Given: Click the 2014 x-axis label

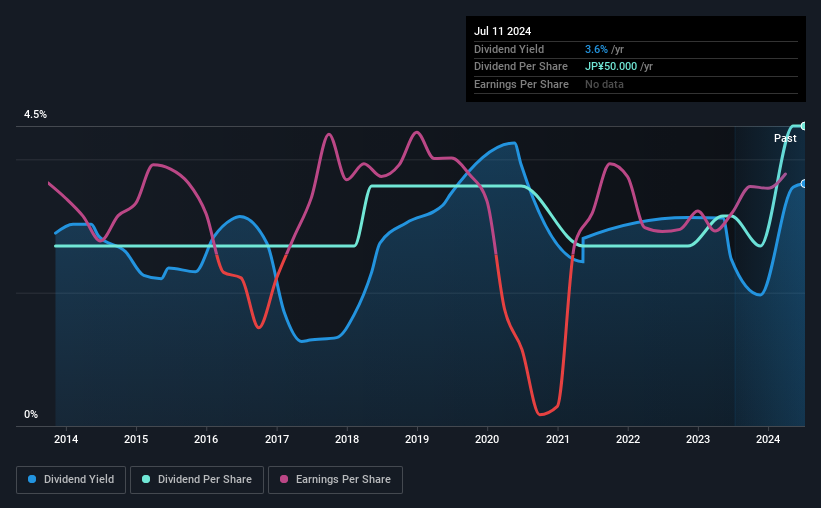Looking at the screenshot, I should coord(66,439).
